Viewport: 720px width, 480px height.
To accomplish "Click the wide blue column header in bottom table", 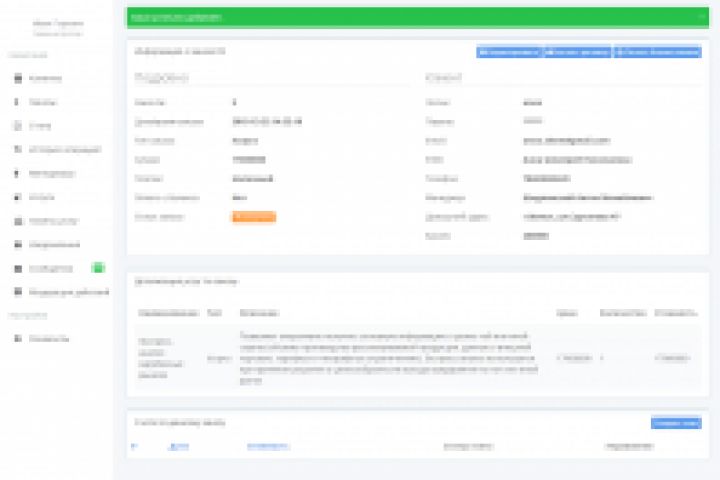I will (x=268, y=446).
